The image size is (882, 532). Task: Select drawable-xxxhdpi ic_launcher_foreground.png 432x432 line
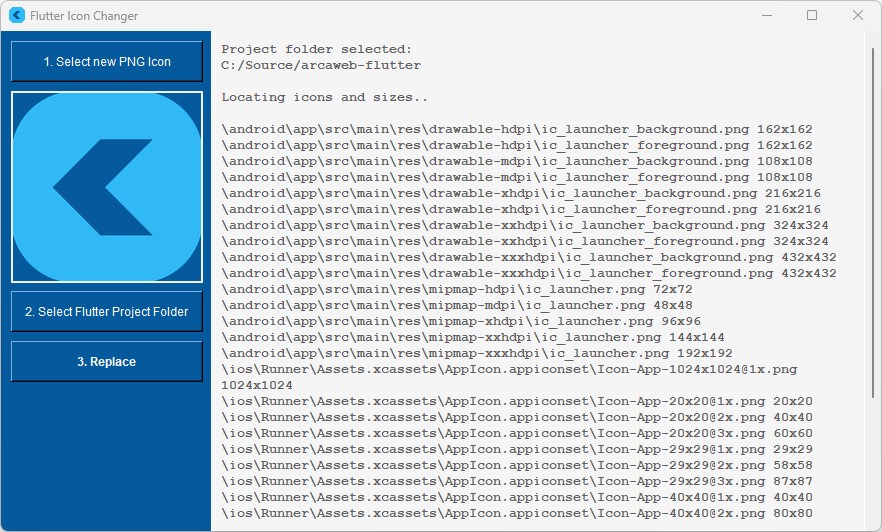529,273
